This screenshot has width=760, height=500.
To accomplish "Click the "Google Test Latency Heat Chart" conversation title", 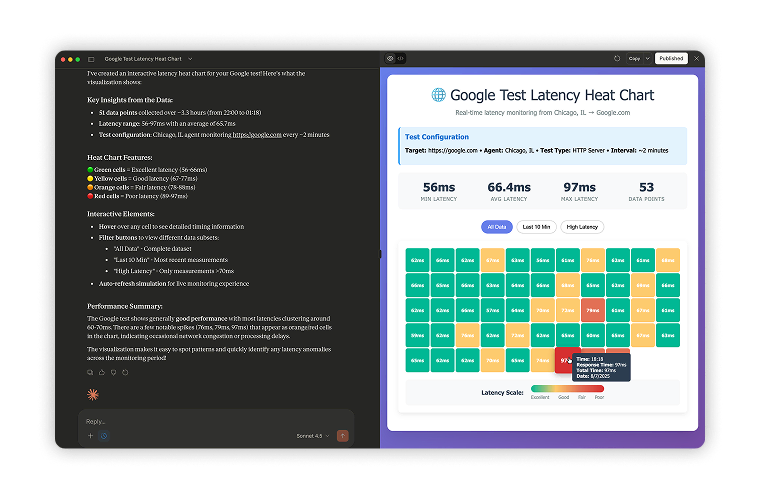I will pyautogui.click(x=143, y=59).
